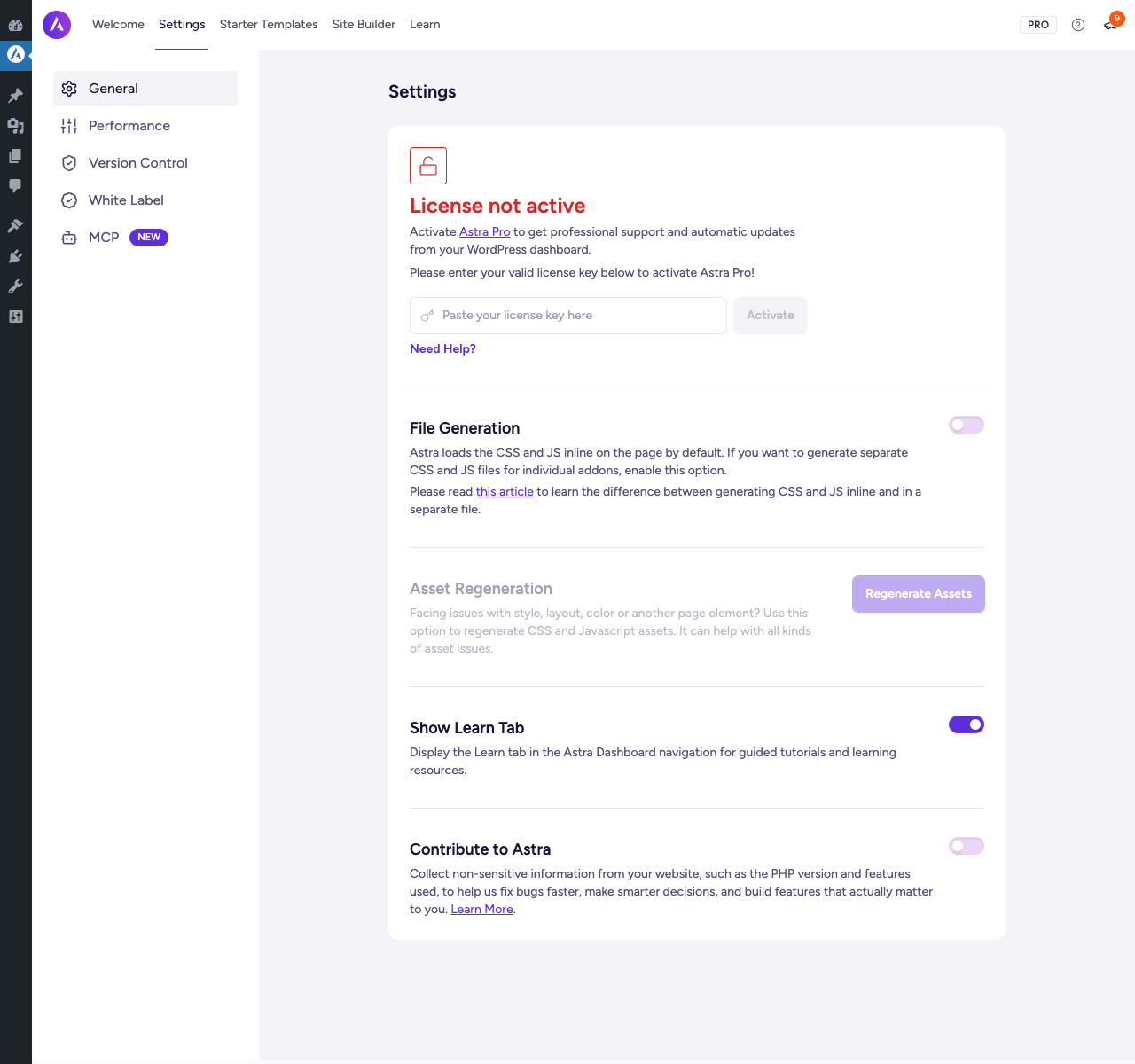This screenshot has height=1064, width=1135.
Task: Open the Plugins icon in the admin sidebar
Action: tap(15, 256)
